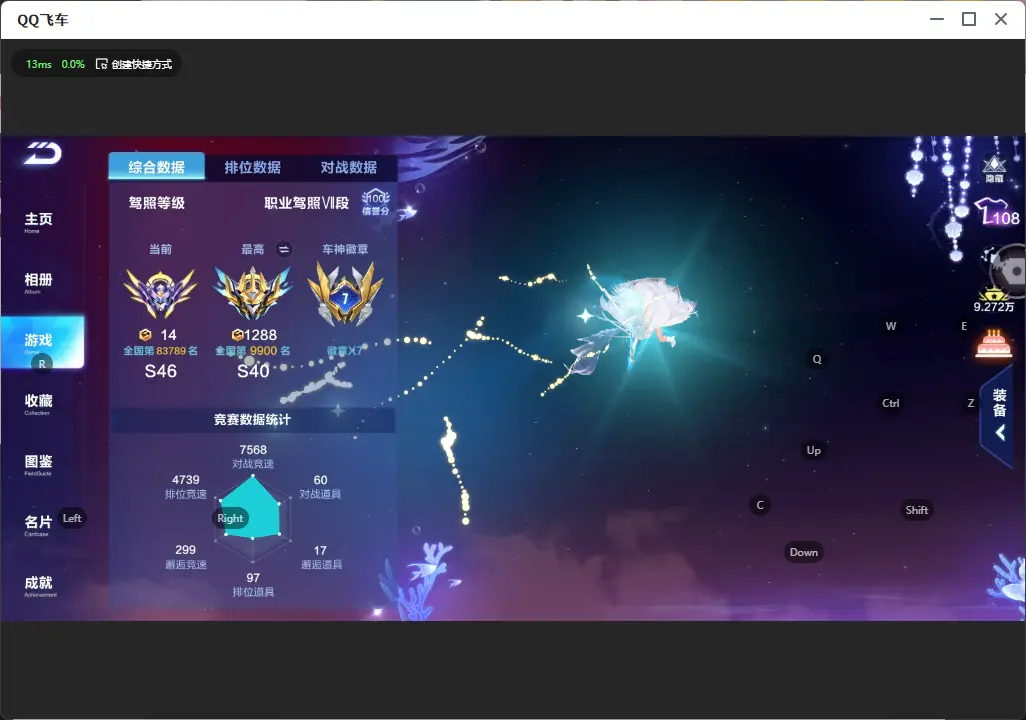Open the 信誉分 100 credit score badge
The image size is (1026, 720).
376,202
